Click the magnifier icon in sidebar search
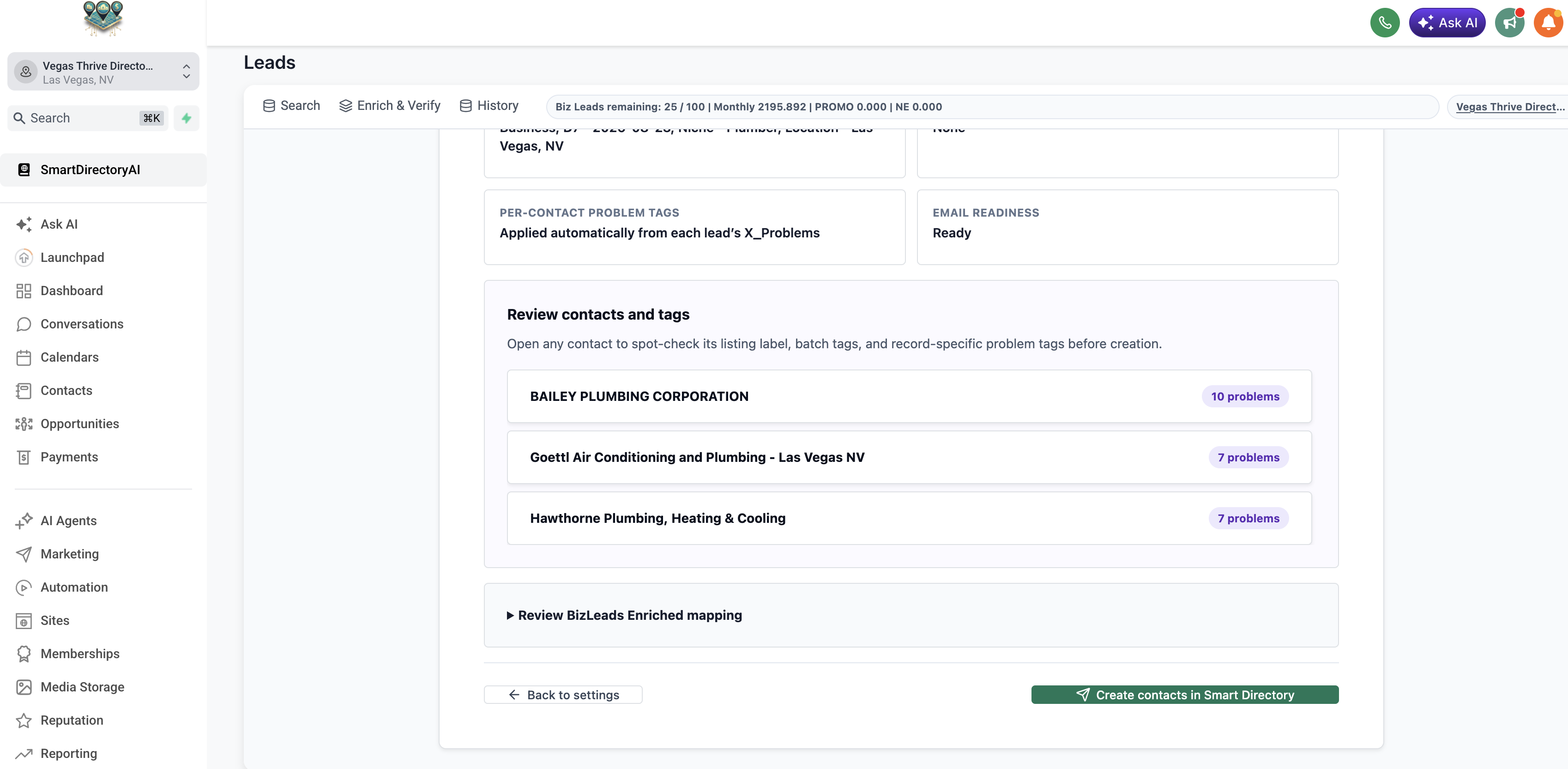The height and width of the screenshot is (769, 1568). [x=19, y=118]
